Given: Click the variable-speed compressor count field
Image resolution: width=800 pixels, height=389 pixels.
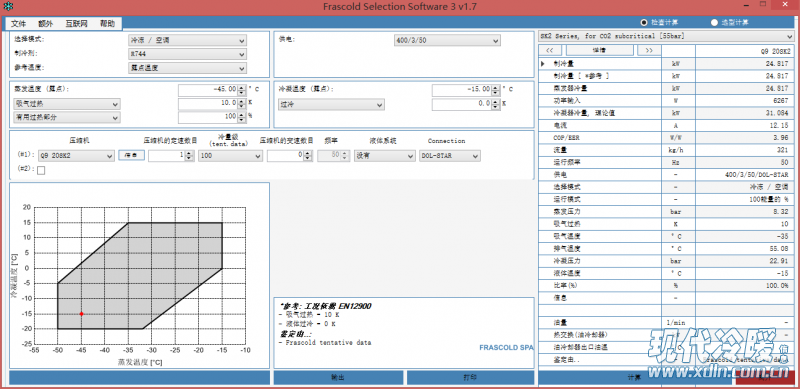Looking at the screenshot, I should pyautogui.click(x=286, y=156).
